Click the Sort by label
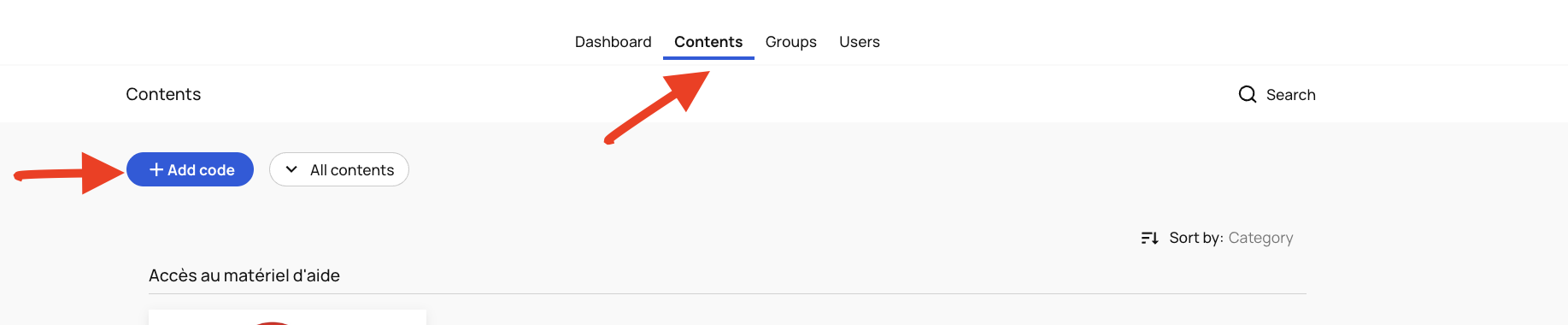 [x=1195, y=238]
